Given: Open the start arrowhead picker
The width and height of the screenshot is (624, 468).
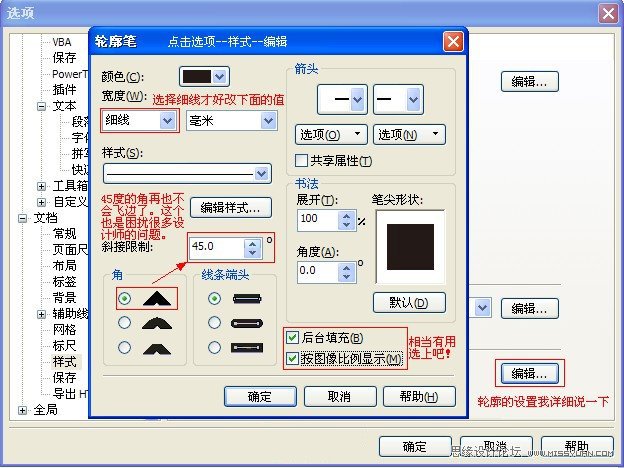Looking at the screenshot, I should pyautogui.click(x=342, y=99).
